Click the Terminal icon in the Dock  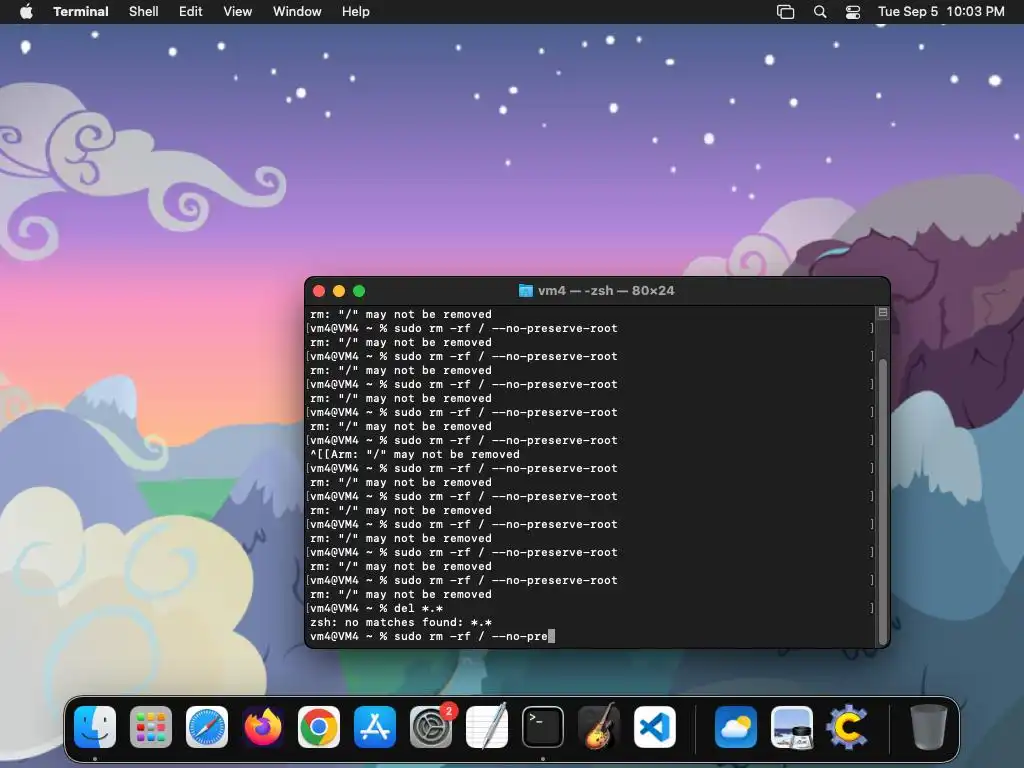(543, 727)
